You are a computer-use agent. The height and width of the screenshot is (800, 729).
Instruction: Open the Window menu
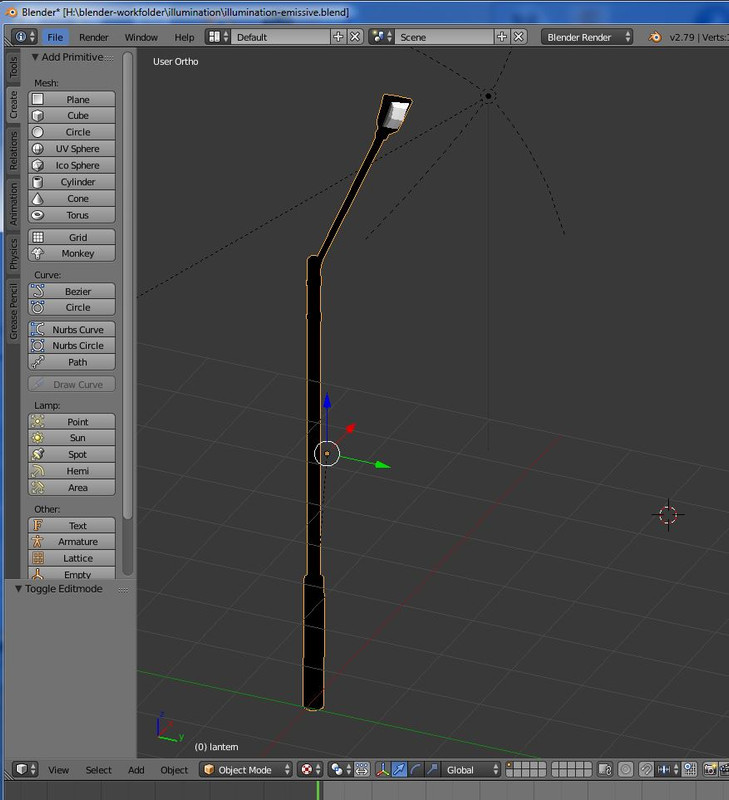click(x=141, y=37)
